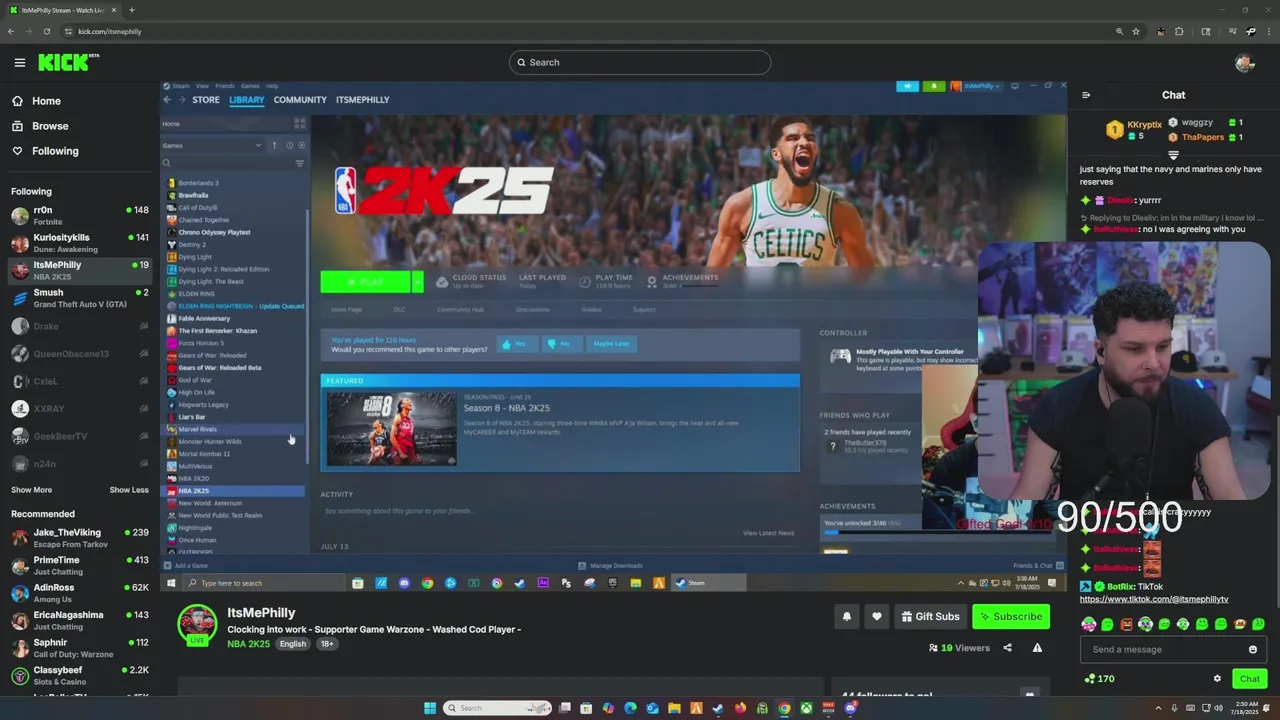Image resolution: width=1280 pixels, height=720 pixels.
Task: Focus the Kick search bar
Action: coord(640,62)
